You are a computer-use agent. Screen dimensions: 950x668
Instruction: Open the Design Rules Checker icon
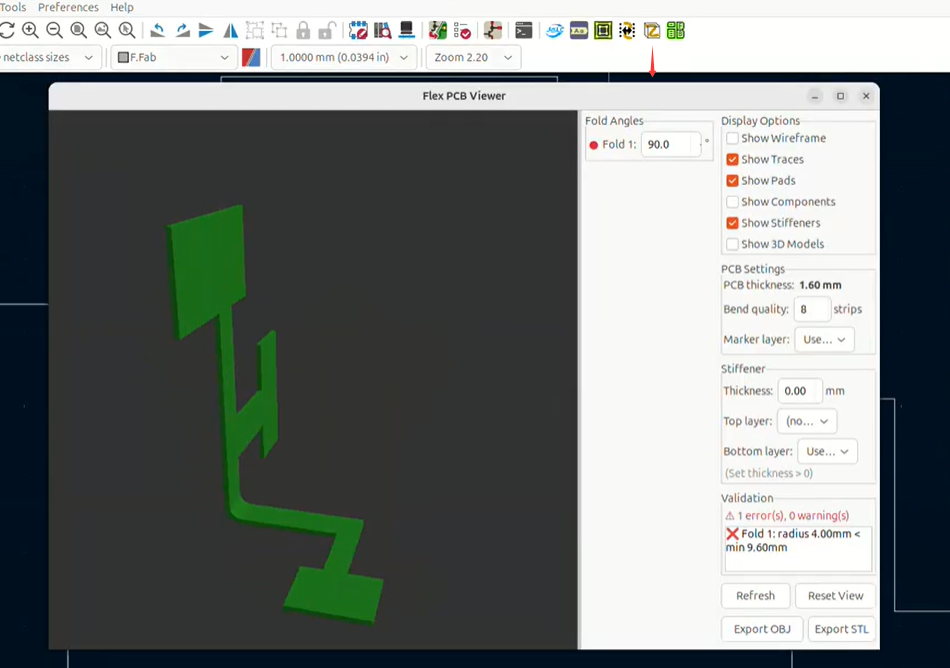tap(462, 30)
